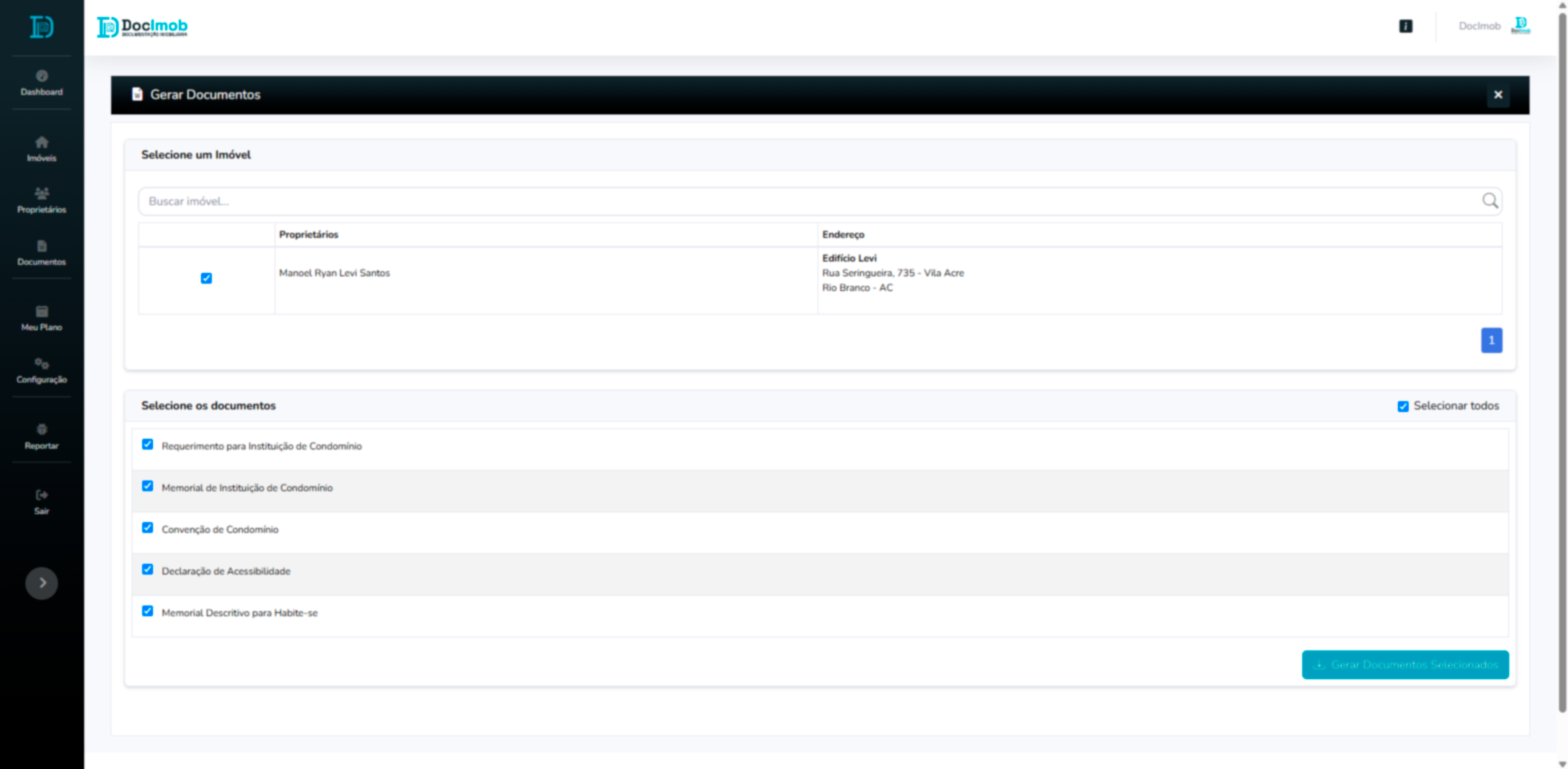Open Meu Plano card icon
This screenshot has height=769, width=1568.
[42, 311]
